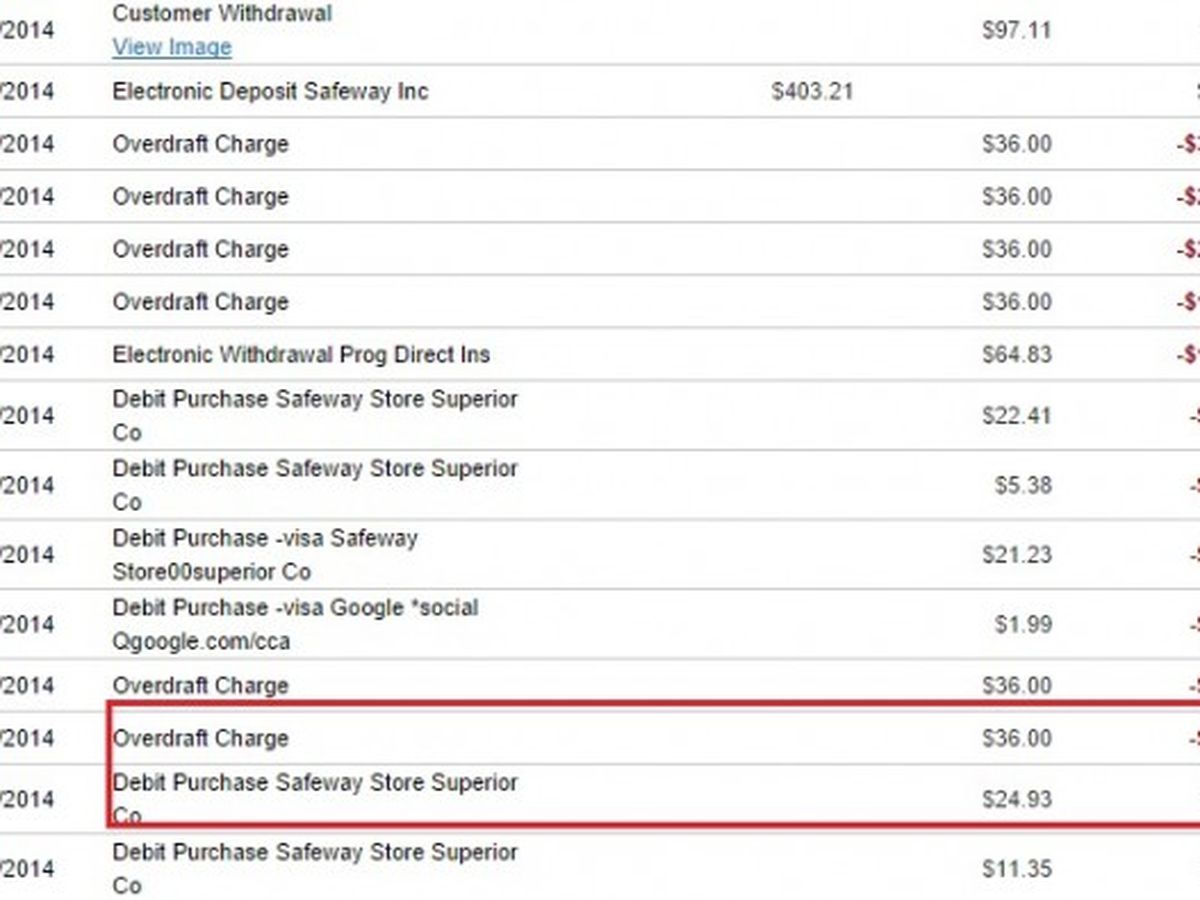Click the Google *social debit purchase entry
Screen dimensions: 1200x900
(x=295, y=624)
